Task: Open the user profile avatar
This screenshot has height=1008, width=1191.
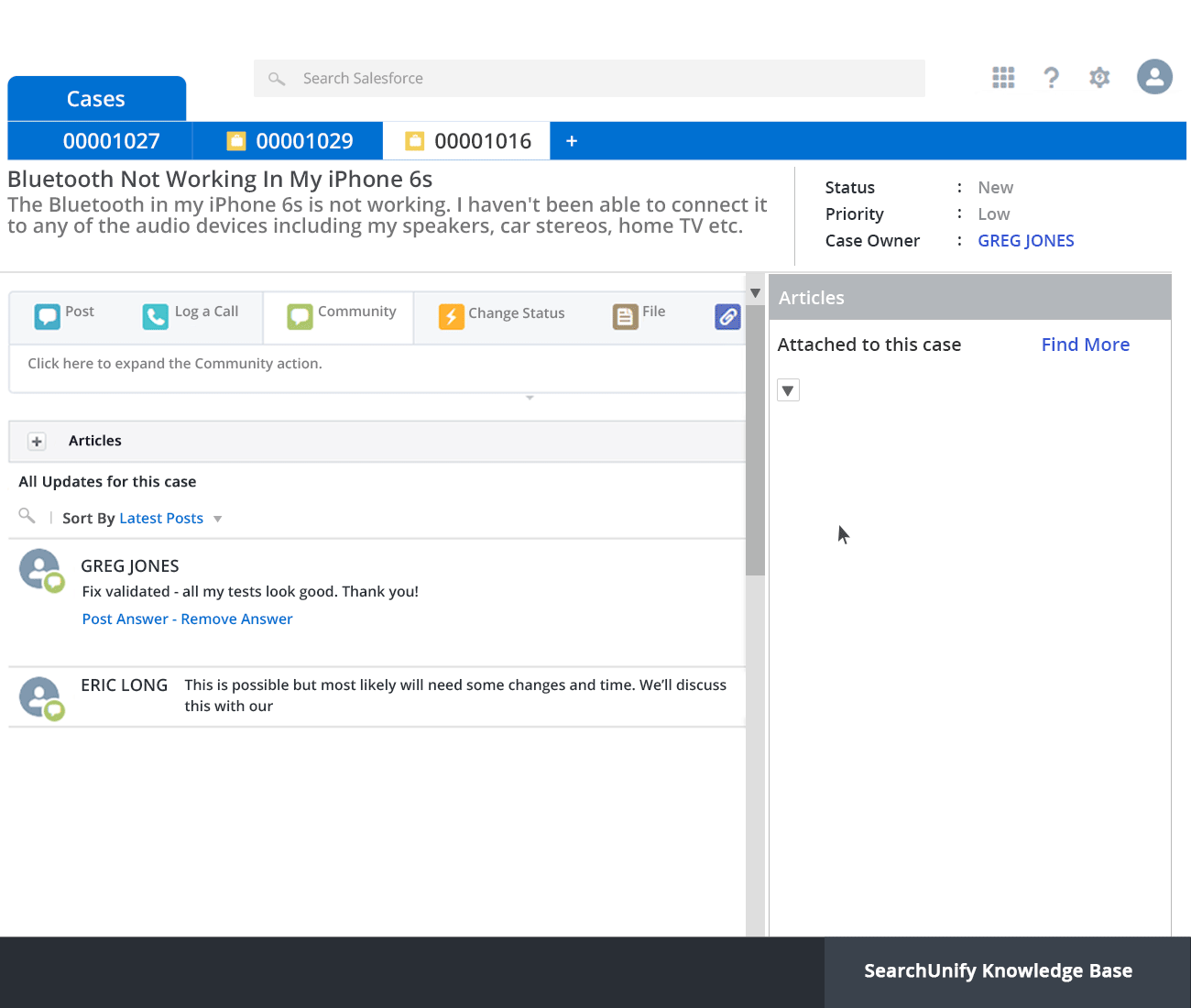Action: point(1154,77)
